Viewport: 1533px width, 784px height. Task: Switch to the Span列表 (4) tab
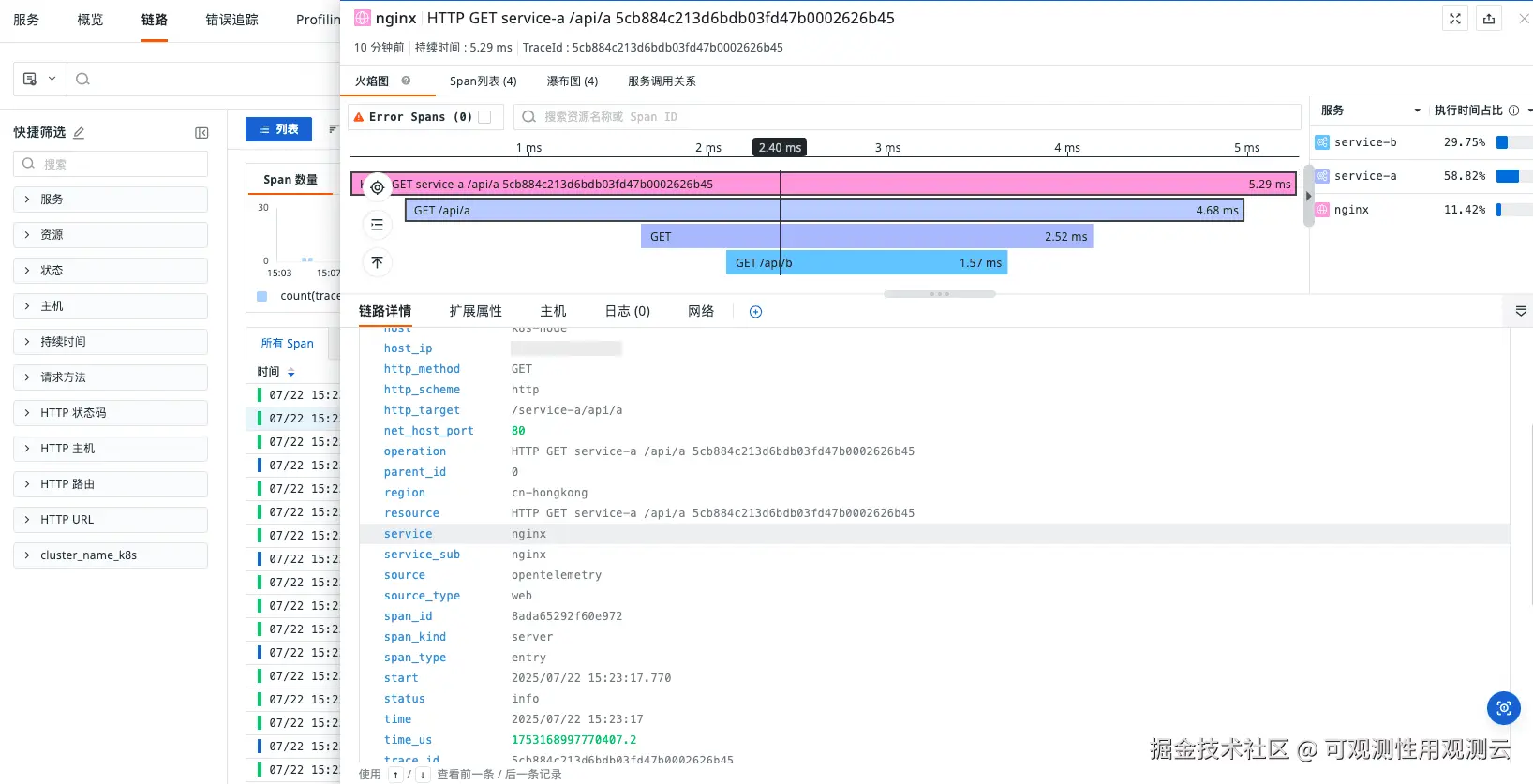pos(484,81)
